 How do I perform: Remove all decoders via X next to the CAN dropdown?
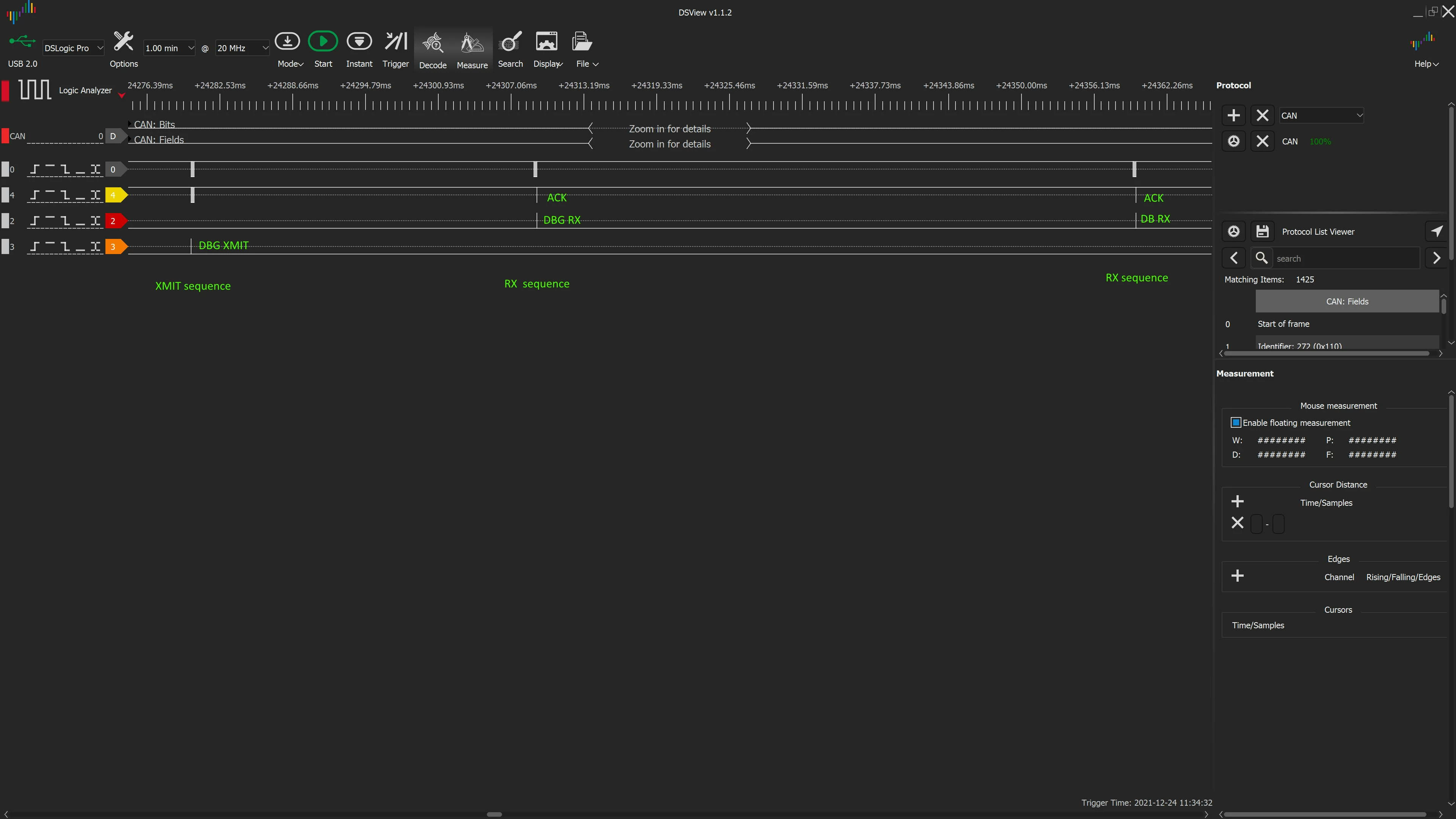(1262, 115)
